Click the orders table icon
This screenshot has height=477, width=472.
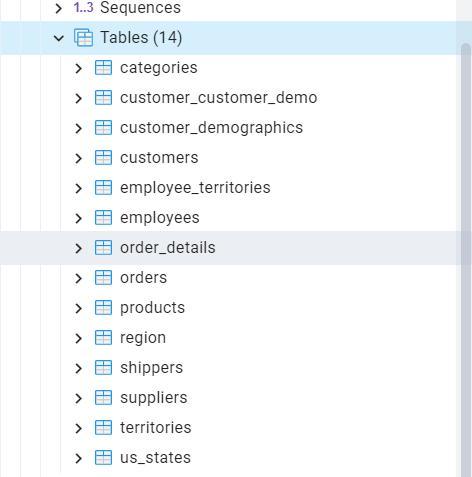click(103, 278)
